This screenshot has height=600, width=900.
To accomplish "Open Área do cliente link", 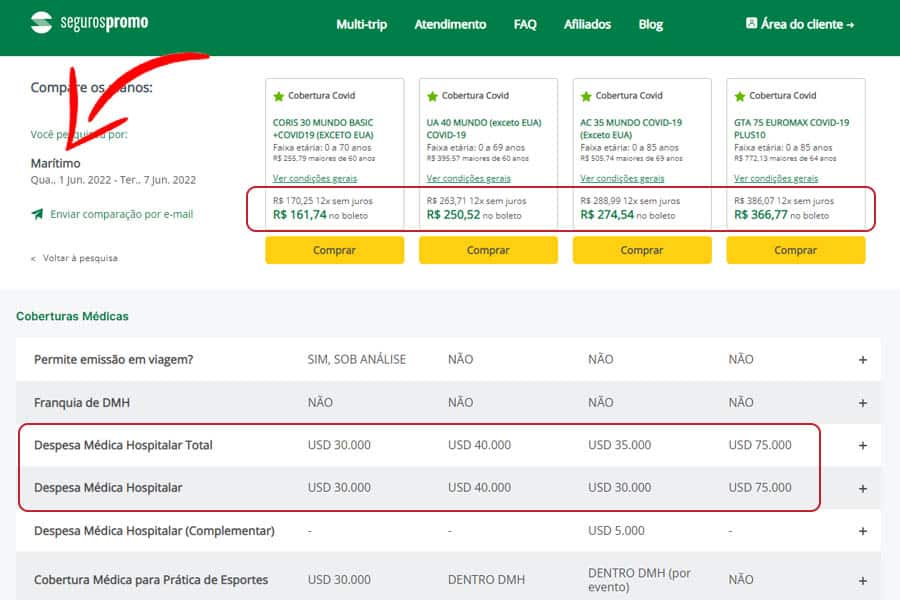I will pos(800,24).
